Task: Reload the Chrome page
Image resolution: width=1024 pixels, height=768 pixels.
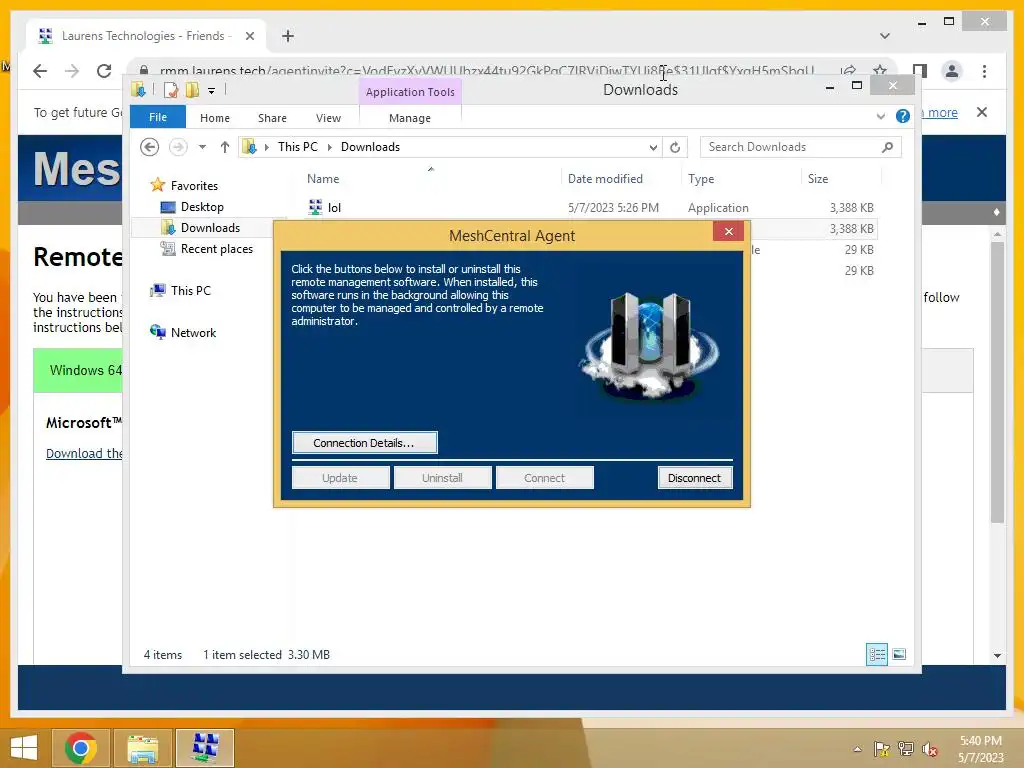Action: (104, 71)
